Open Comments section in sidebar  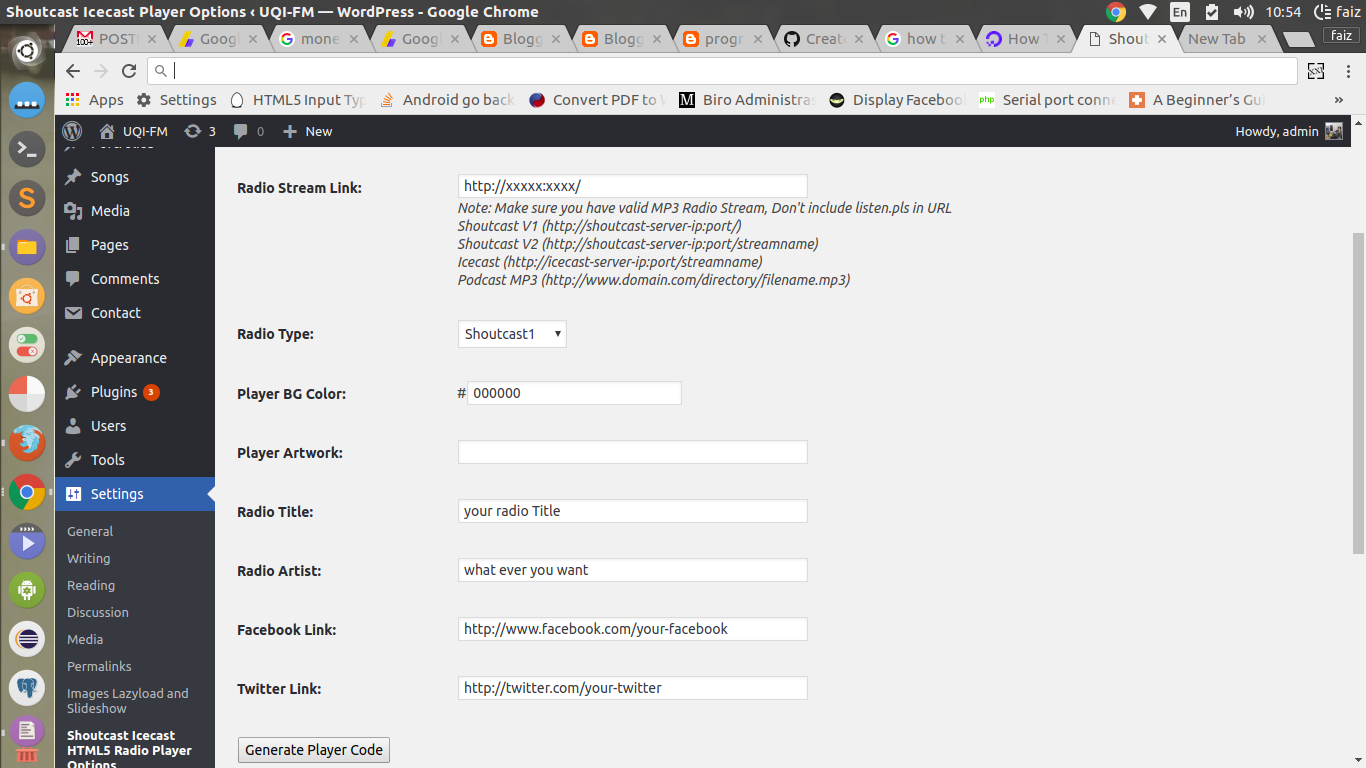[125, 279]
